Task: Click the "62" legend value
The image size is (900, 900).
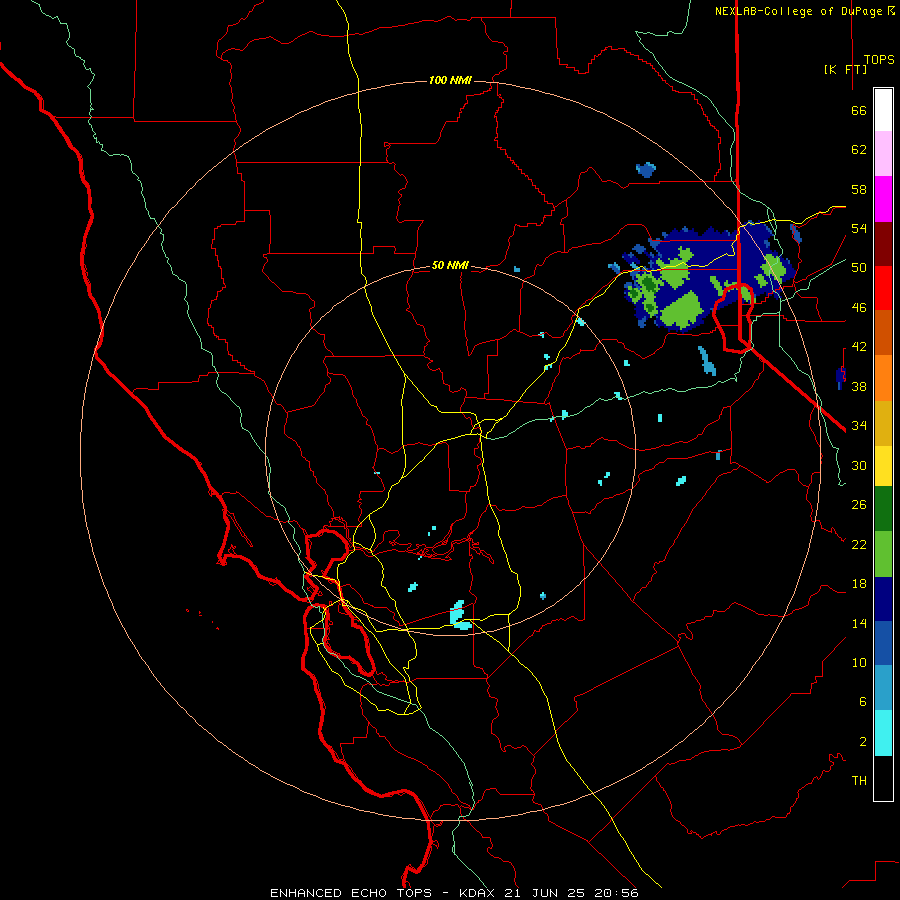Action: [x=859, y=150]
